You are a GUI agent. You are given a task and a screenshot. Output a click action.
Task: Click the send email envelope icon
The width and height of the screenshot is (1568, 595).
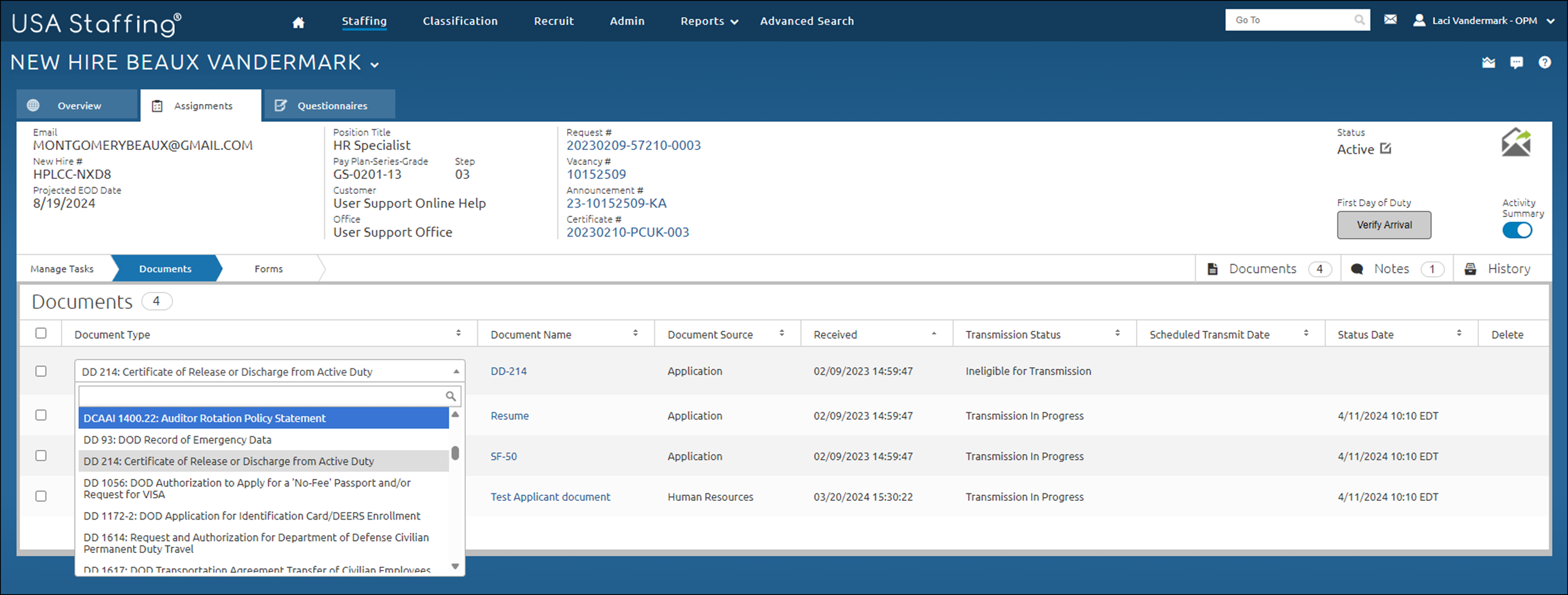[x=1516, y=142]
